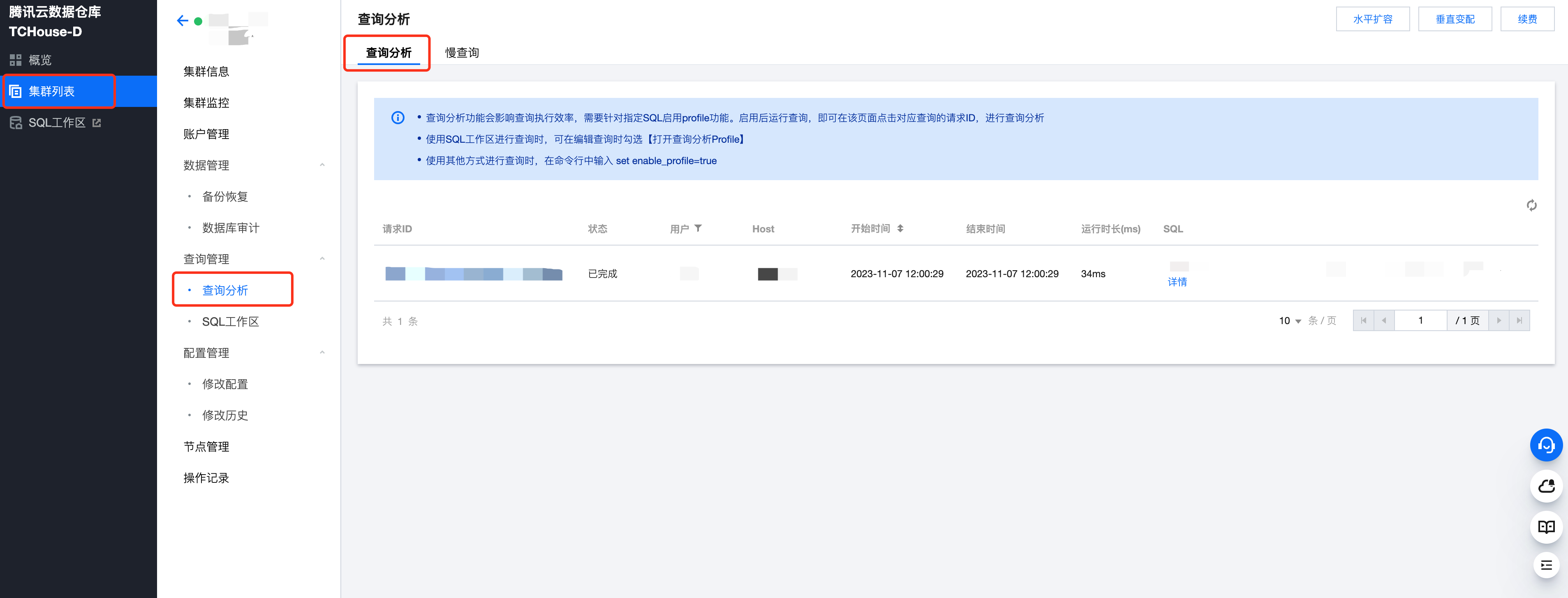This screenshot has width=1568, height=598.
Task: Go to the next page arrow
Action: click(x=1498, y=321)
